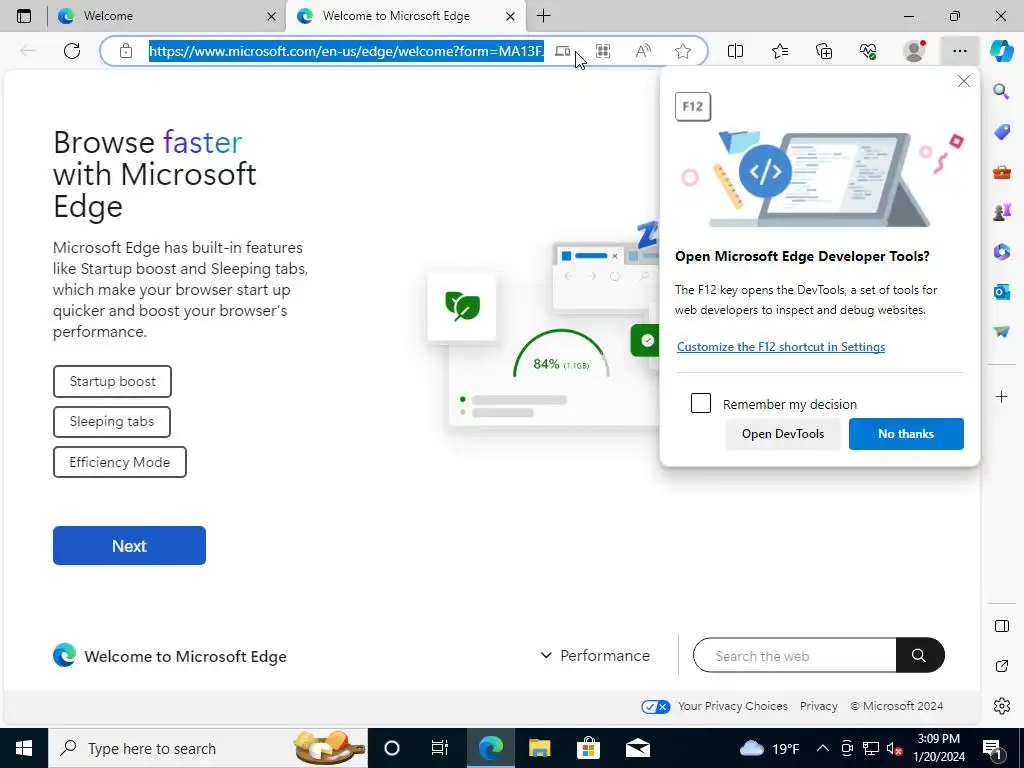Open the QR code generator icon
The height and width of the screenshot is (768, 1024).
(603, 51)
